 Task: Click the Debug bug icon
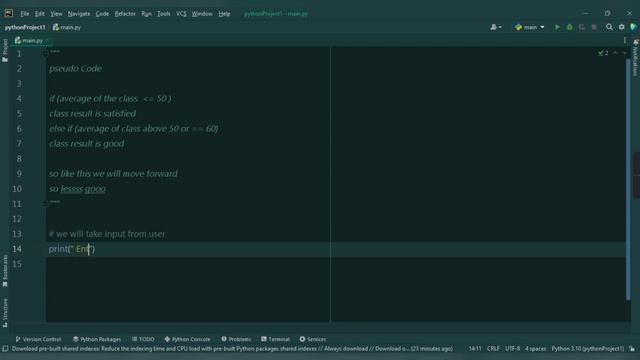(569, 27)
